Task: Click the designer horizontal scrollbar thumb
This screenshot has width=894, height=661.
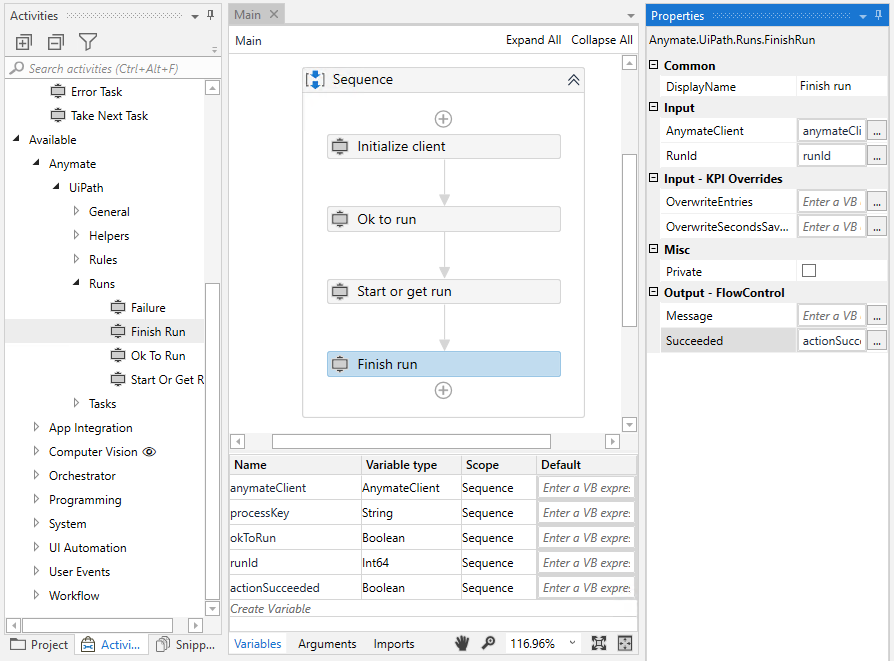Action: click(x=411, y=441)
